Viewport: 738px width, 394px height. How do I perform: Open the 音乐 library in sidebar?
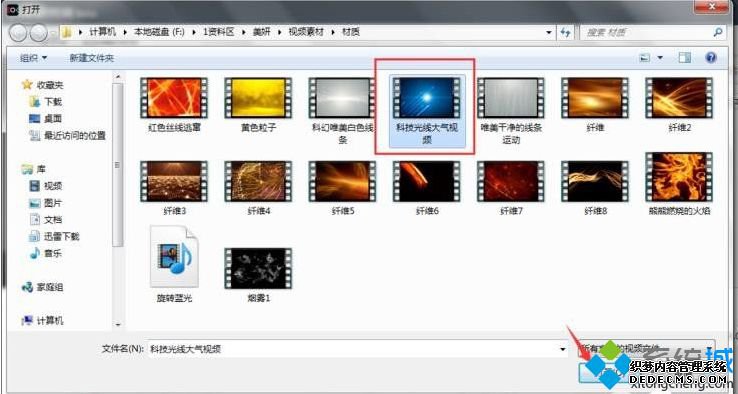[46, 253]
